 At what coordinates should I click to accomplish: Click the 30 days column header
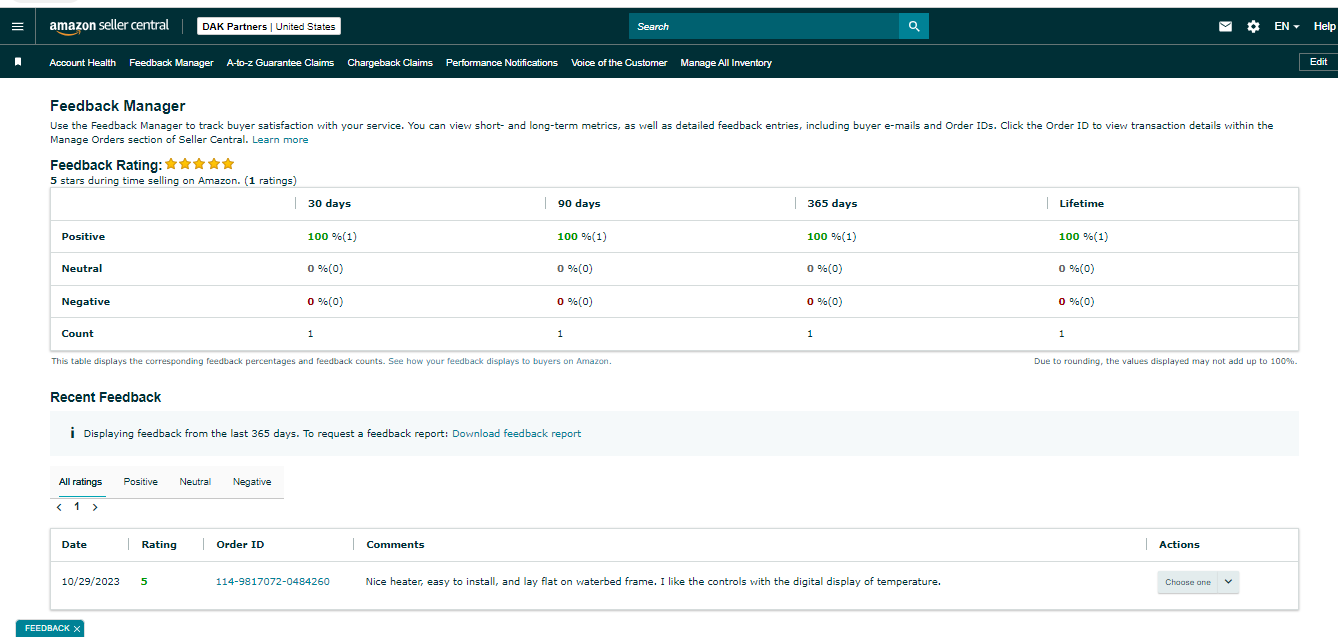tap(329, 203)
